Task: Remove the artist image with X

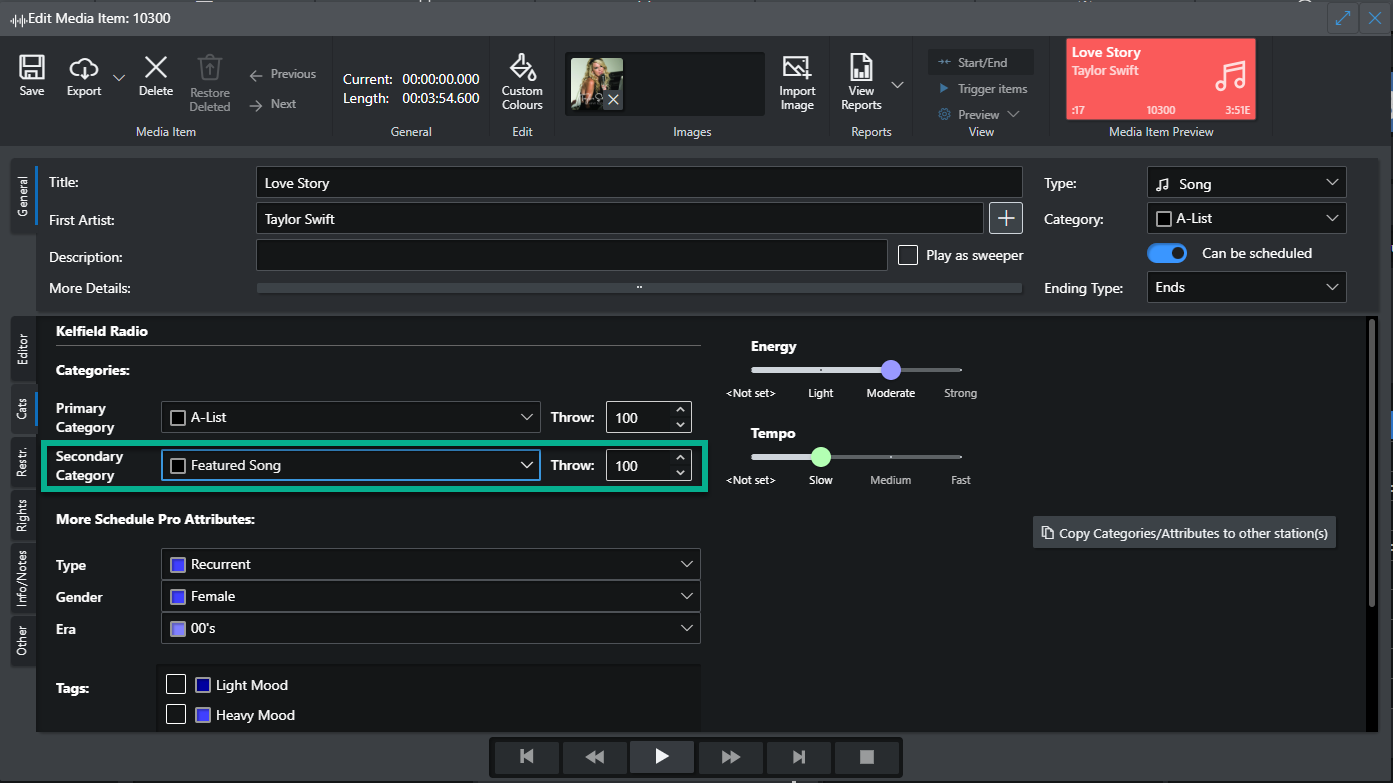Action: 613,100
